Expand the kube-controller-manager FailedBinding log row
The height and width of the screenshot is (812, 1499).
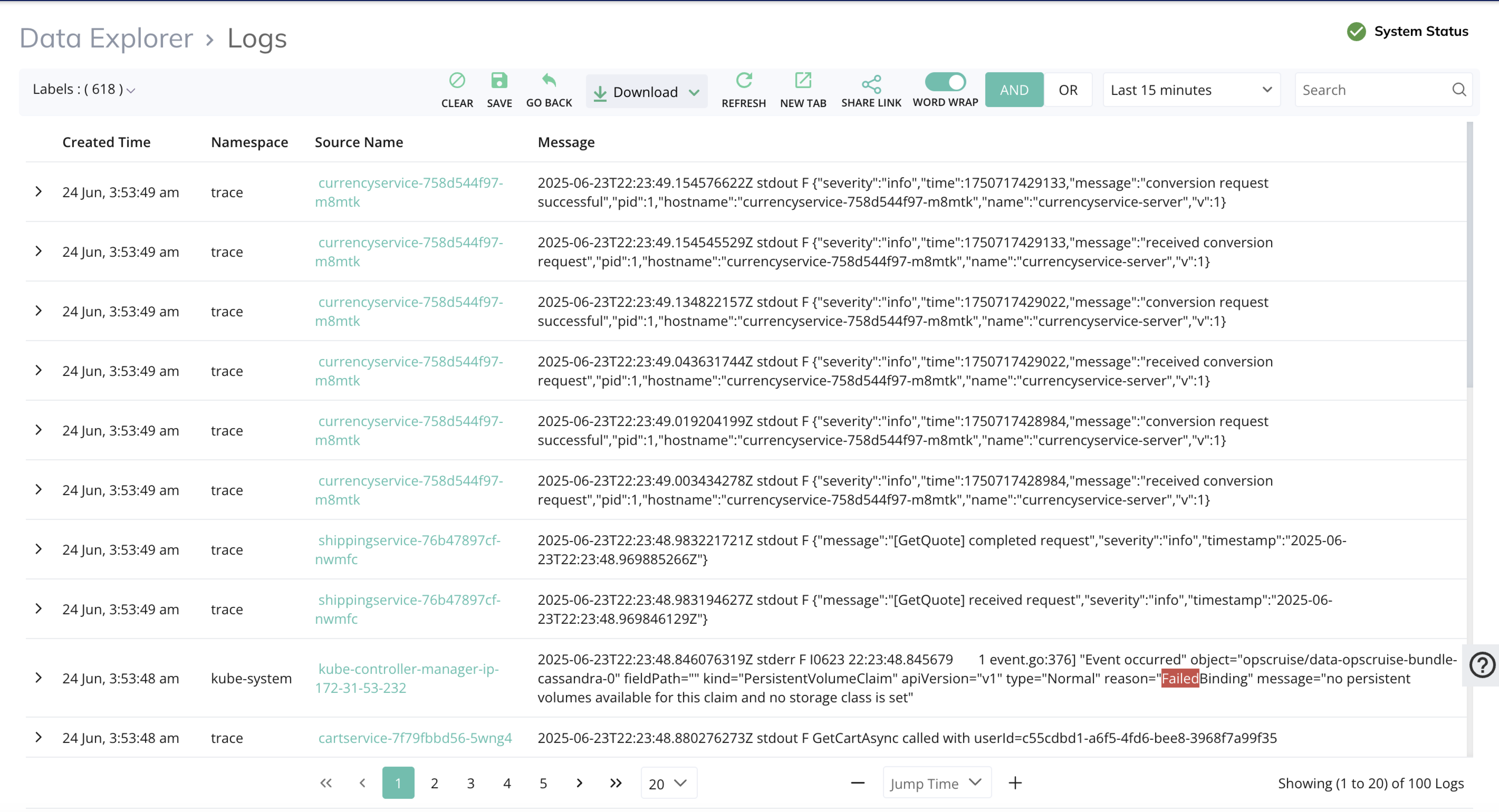point(39,678)
